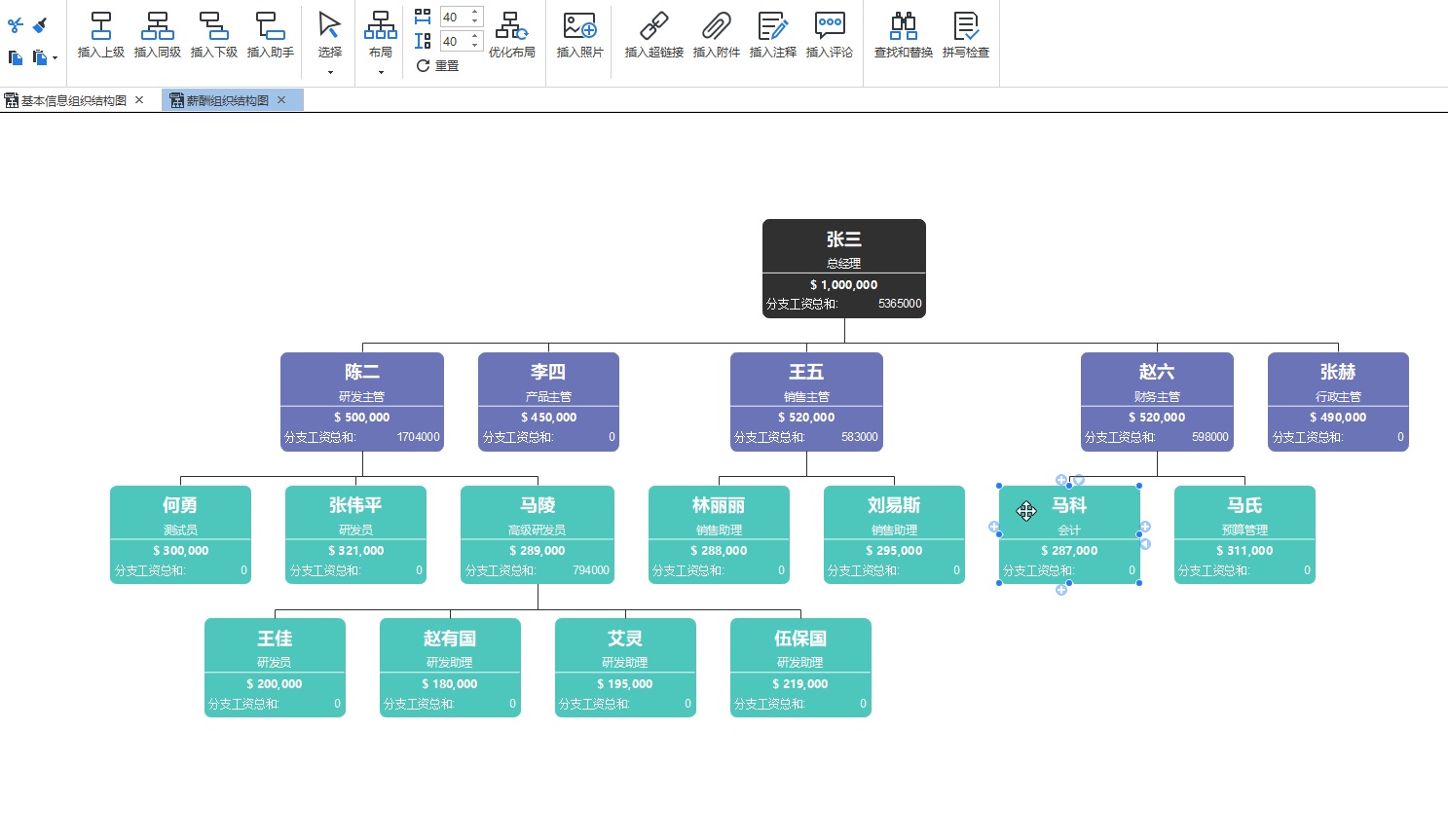Close the 薪酬组织结构图 tab

pos(281,100)
